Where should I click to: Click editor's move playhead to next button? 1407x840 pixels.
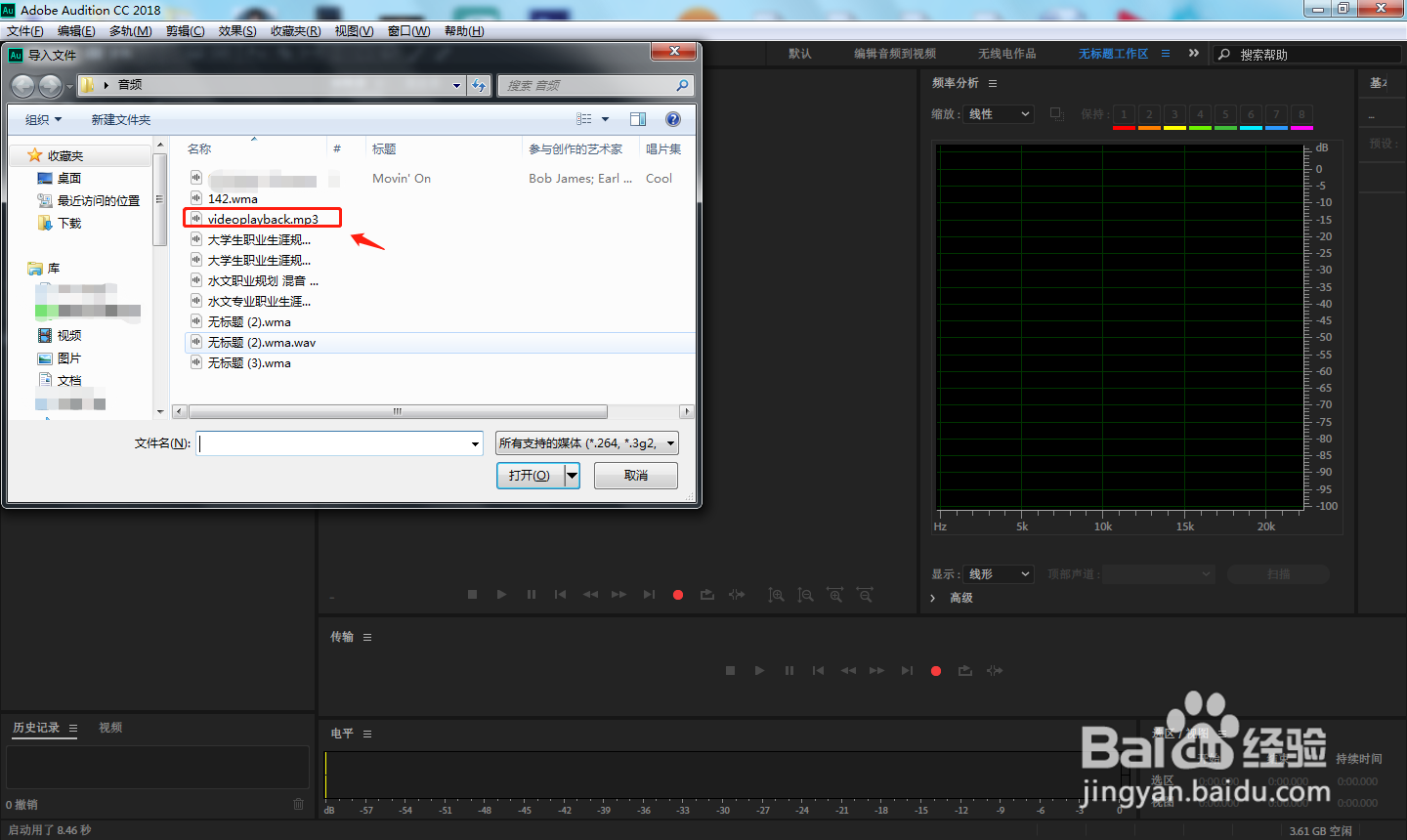coord(649,594)
